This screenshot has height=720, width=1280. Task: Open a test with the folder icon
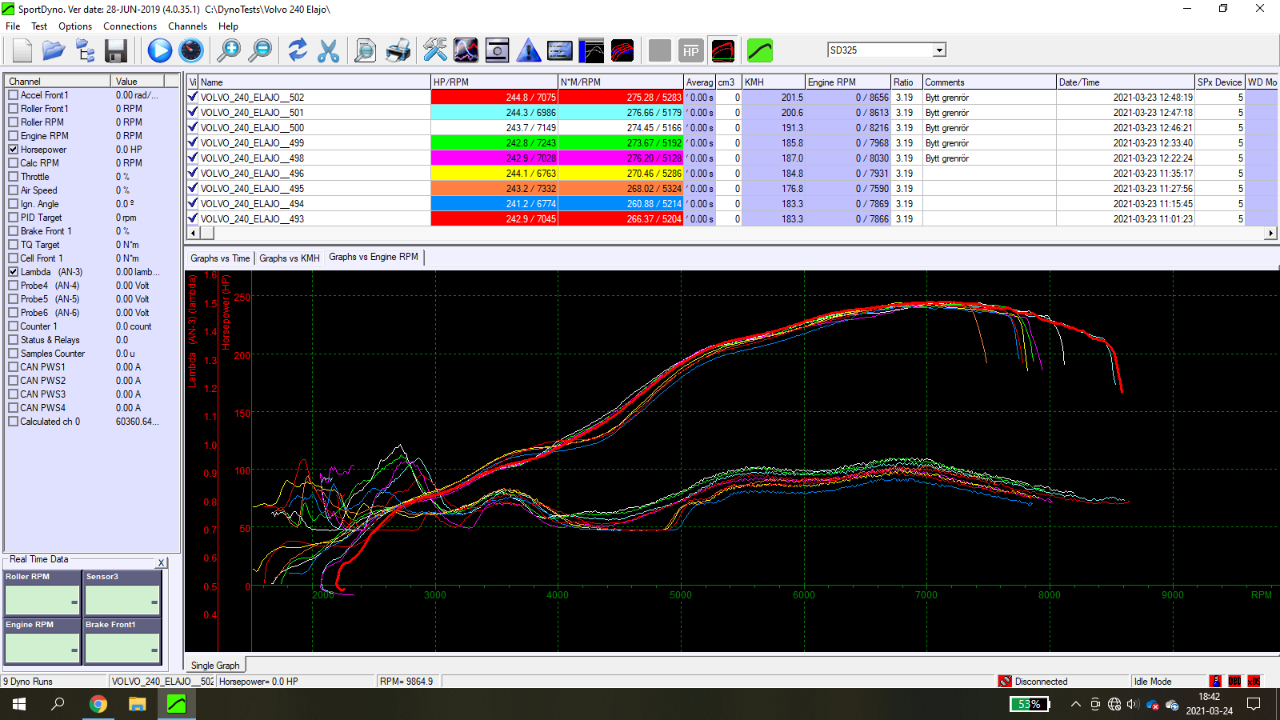click(54, 50)
